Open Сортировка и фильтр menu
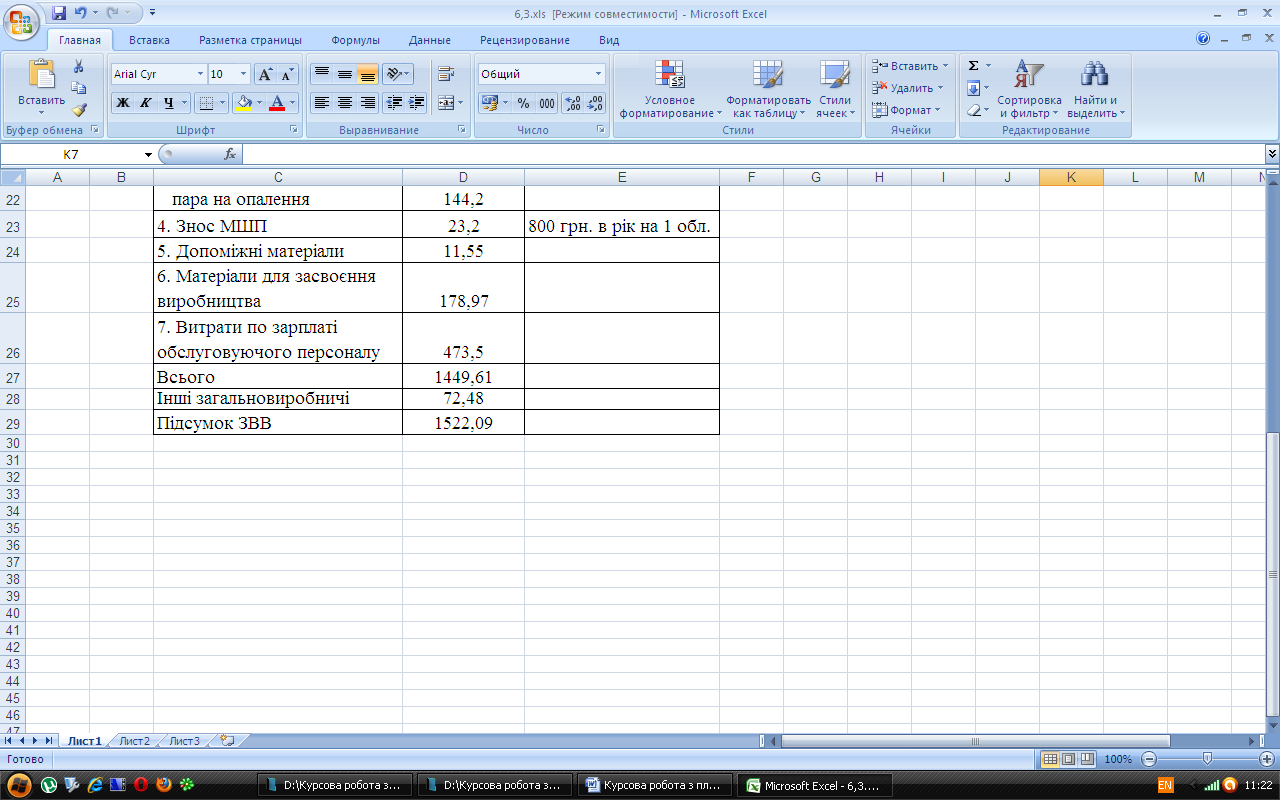 click(x=1029, y=89)
